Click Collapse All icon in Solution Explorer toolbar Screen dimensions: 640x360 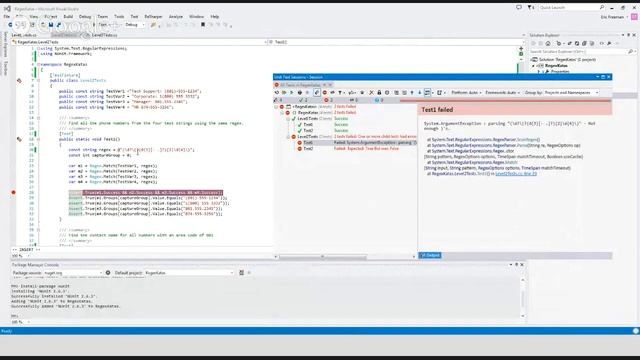tap(584, 43)
